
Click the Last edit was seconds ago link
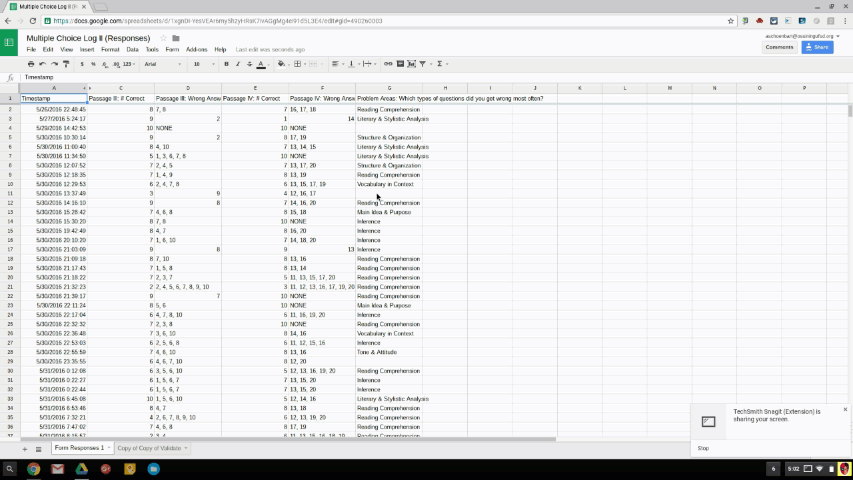(270, 50)
